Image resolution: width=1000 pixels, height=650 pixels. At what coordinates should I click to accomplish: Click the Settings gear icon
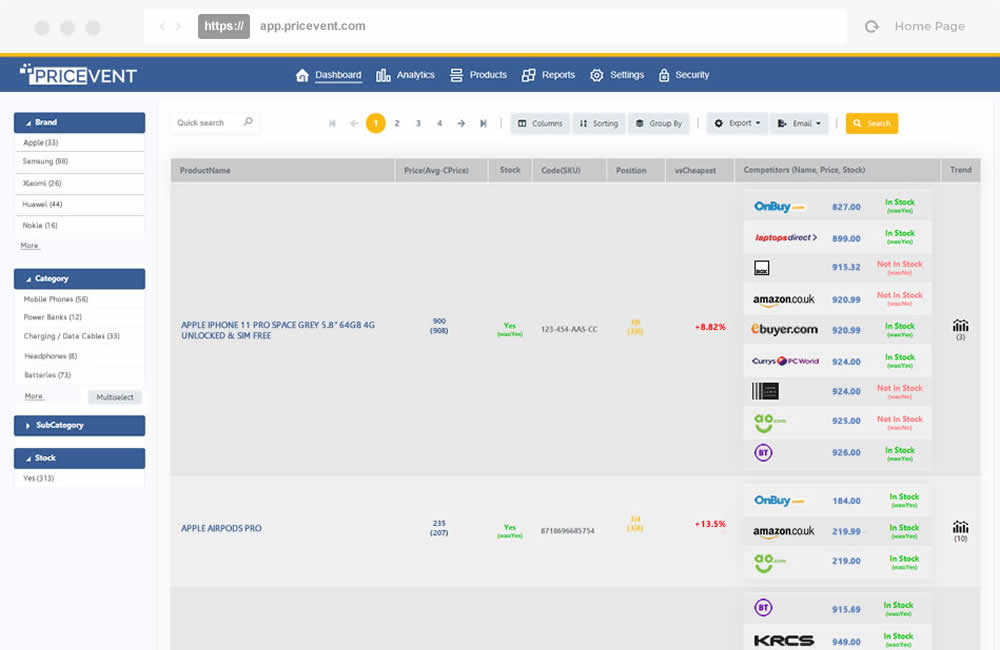(x=596, y=75)
